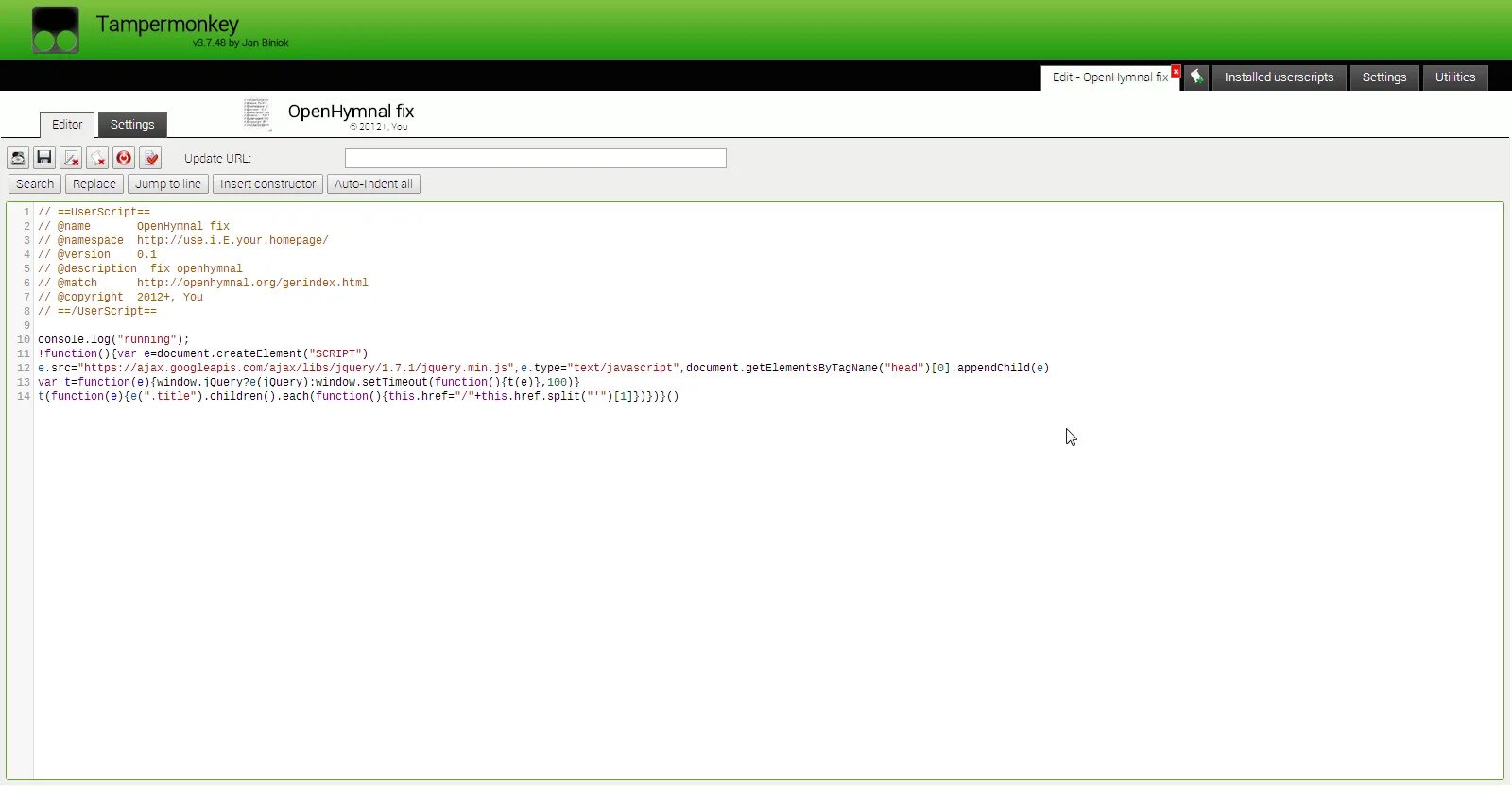The width and height of the screenshot is (1512, 791).
Task: Click the @match openhymnal.org URL line
Action: (203, 283)
